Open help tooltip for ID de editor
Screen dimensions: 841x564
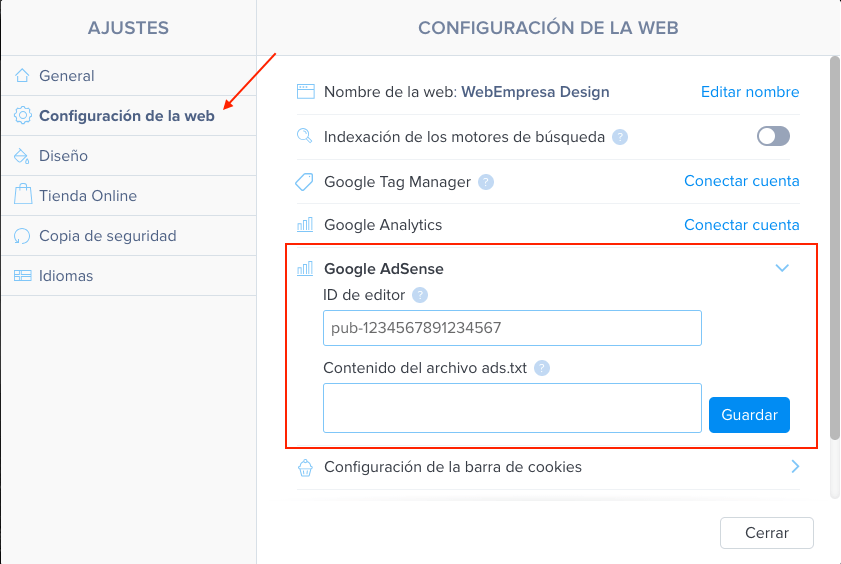(420, 295)
